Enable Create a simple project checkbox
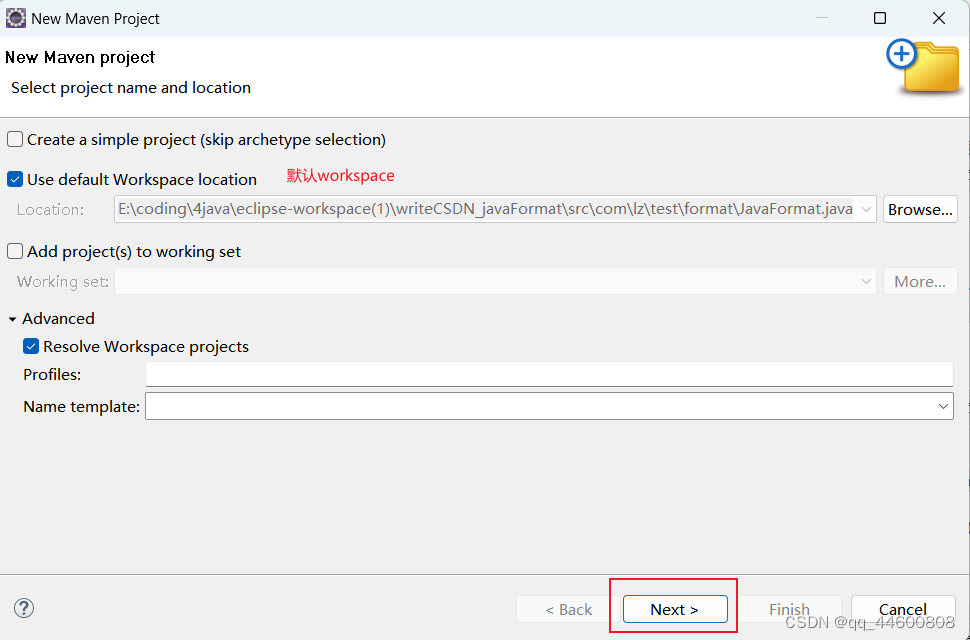Viewport: 970px width, 640px height. pyautogui.click(x=15, y=139)
